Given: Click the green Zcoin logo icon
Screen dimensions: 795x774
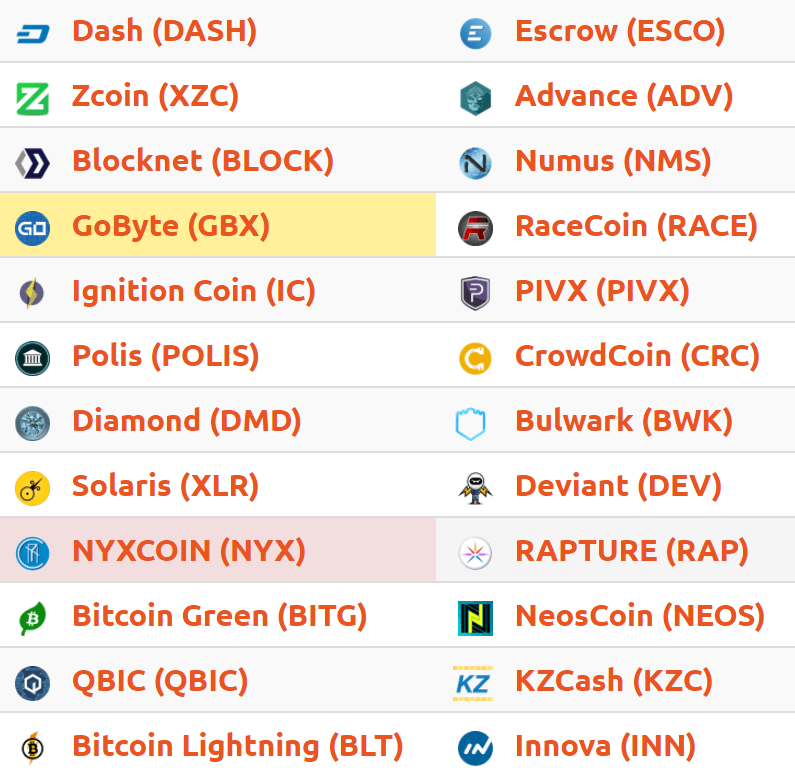Looking at the screenshot, I should [x=32, y=99].
